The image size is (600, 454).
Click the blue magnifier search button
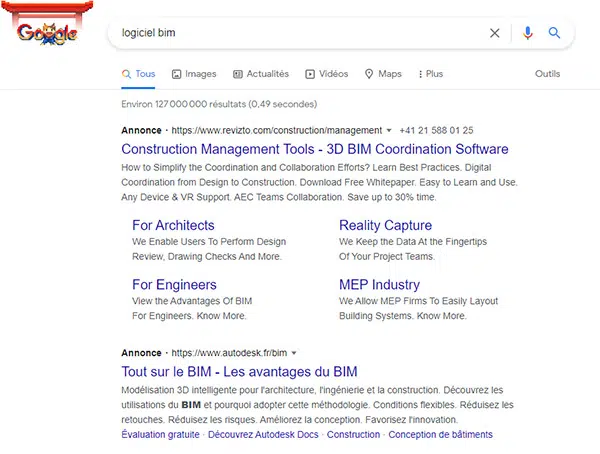pyautogui.click(x=554, y=33)
